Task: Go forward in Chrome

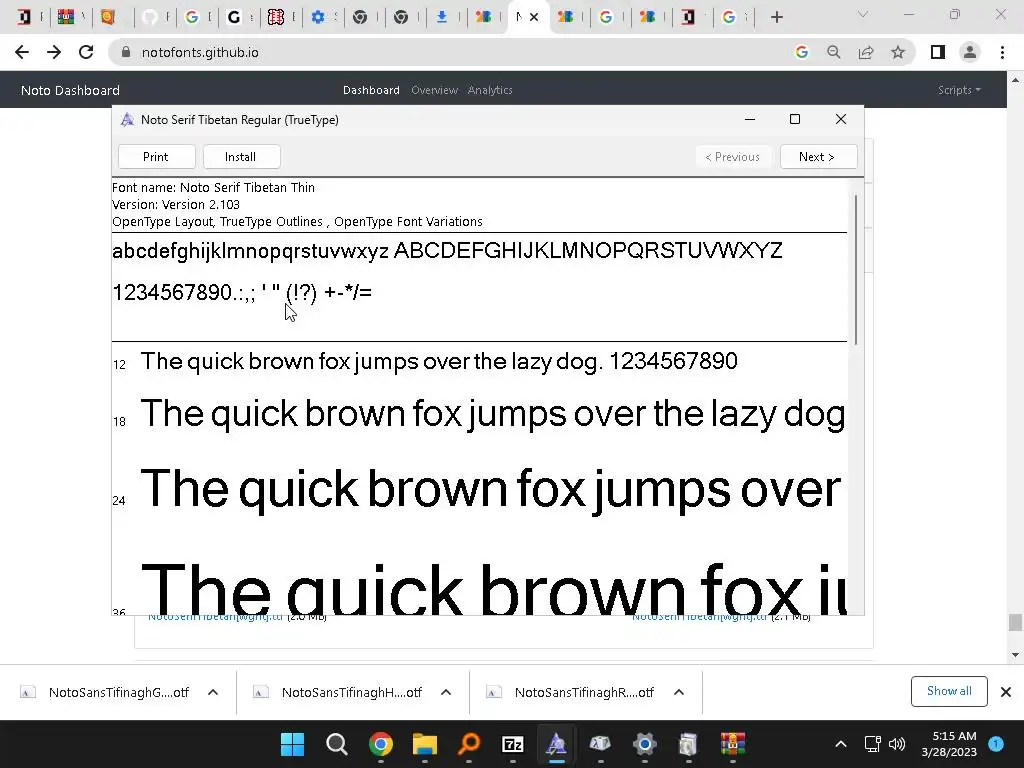Action: [54, 52]
